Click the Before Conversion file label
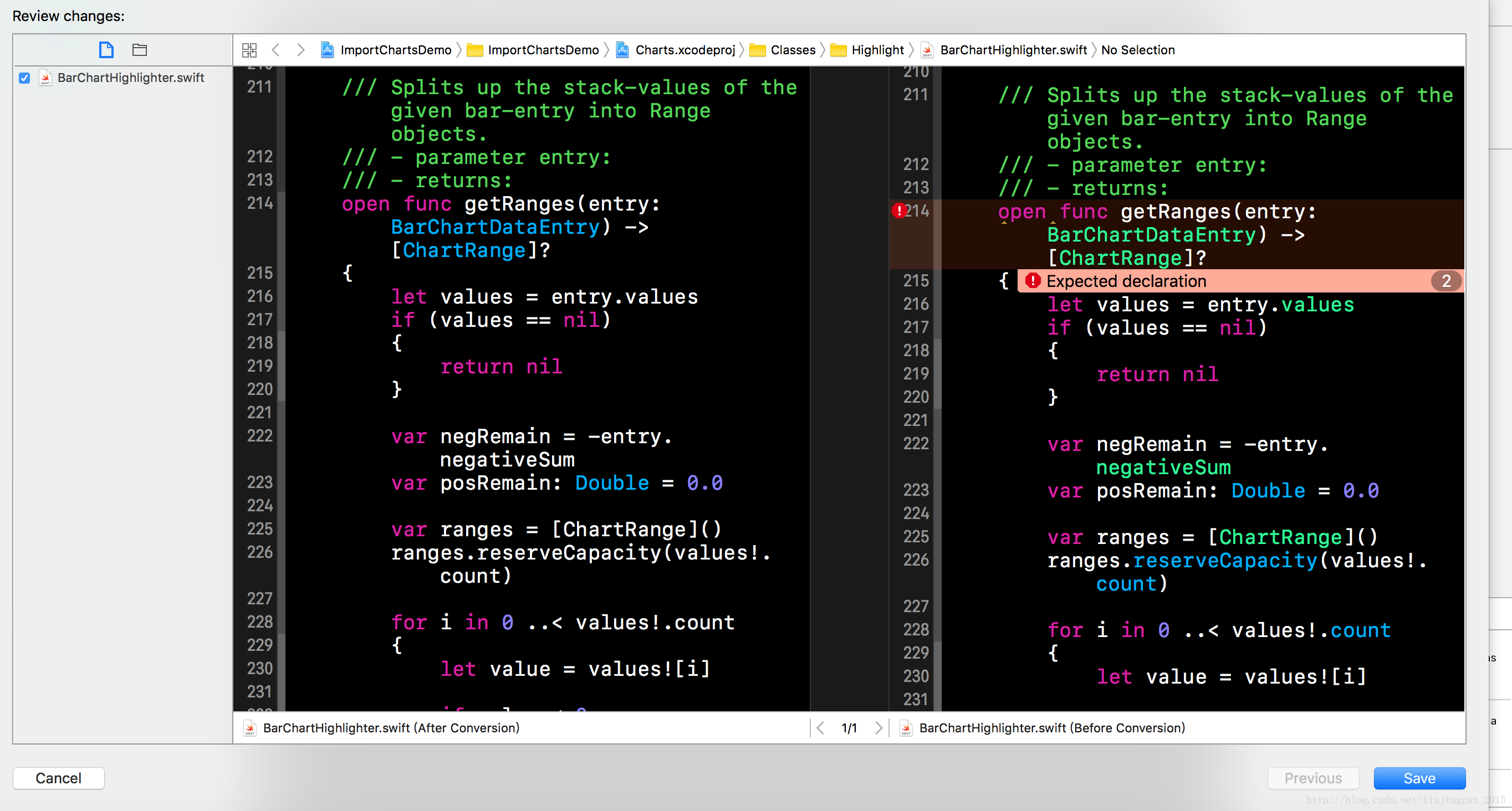Image resolution: width=1512 pixels, height=811 pixels. click(x=1052, y=728)
